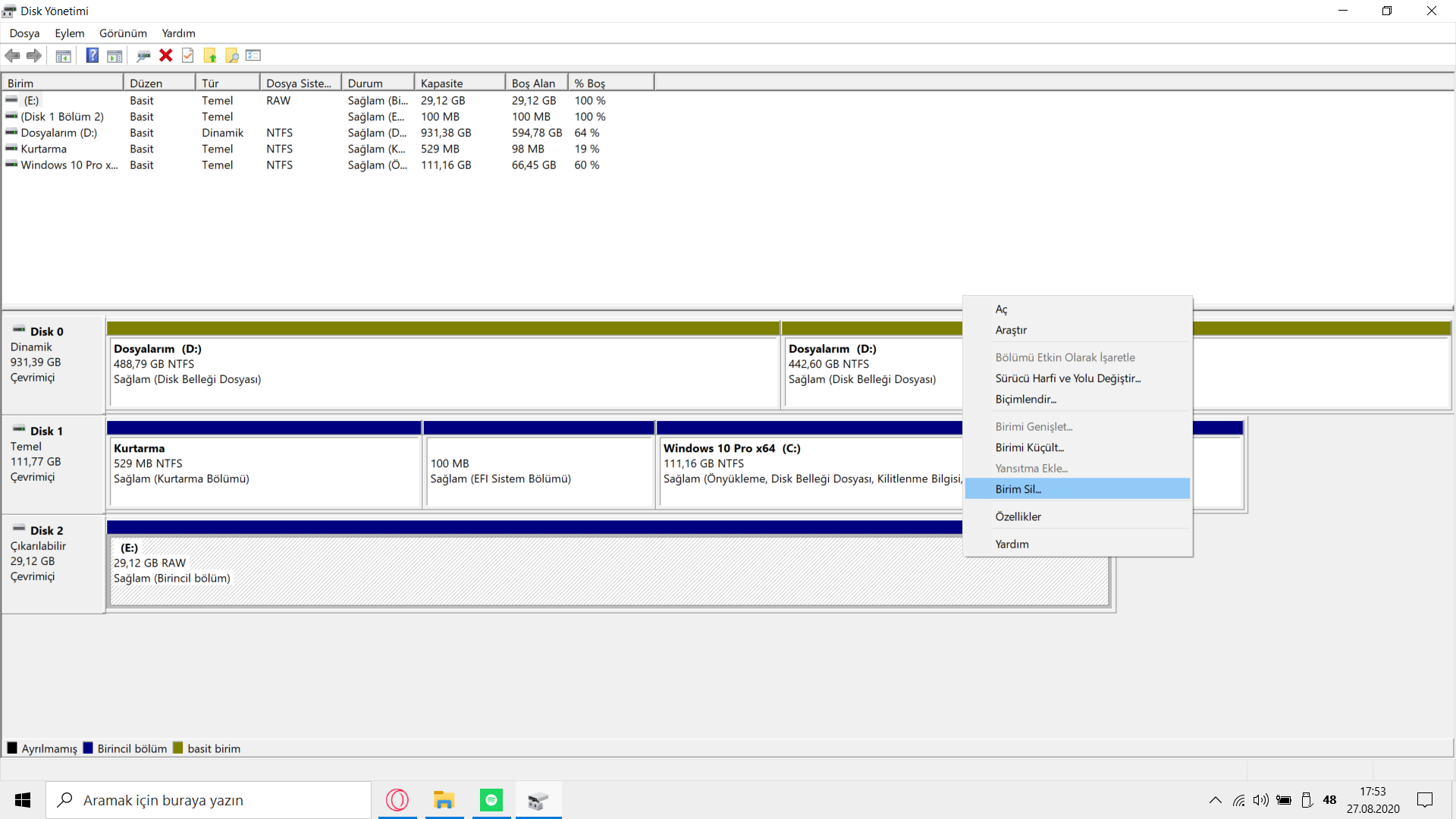This screenshot has height=819, width=1456.
Task: Click the back arrow toolbar icon
Action: 12,55
